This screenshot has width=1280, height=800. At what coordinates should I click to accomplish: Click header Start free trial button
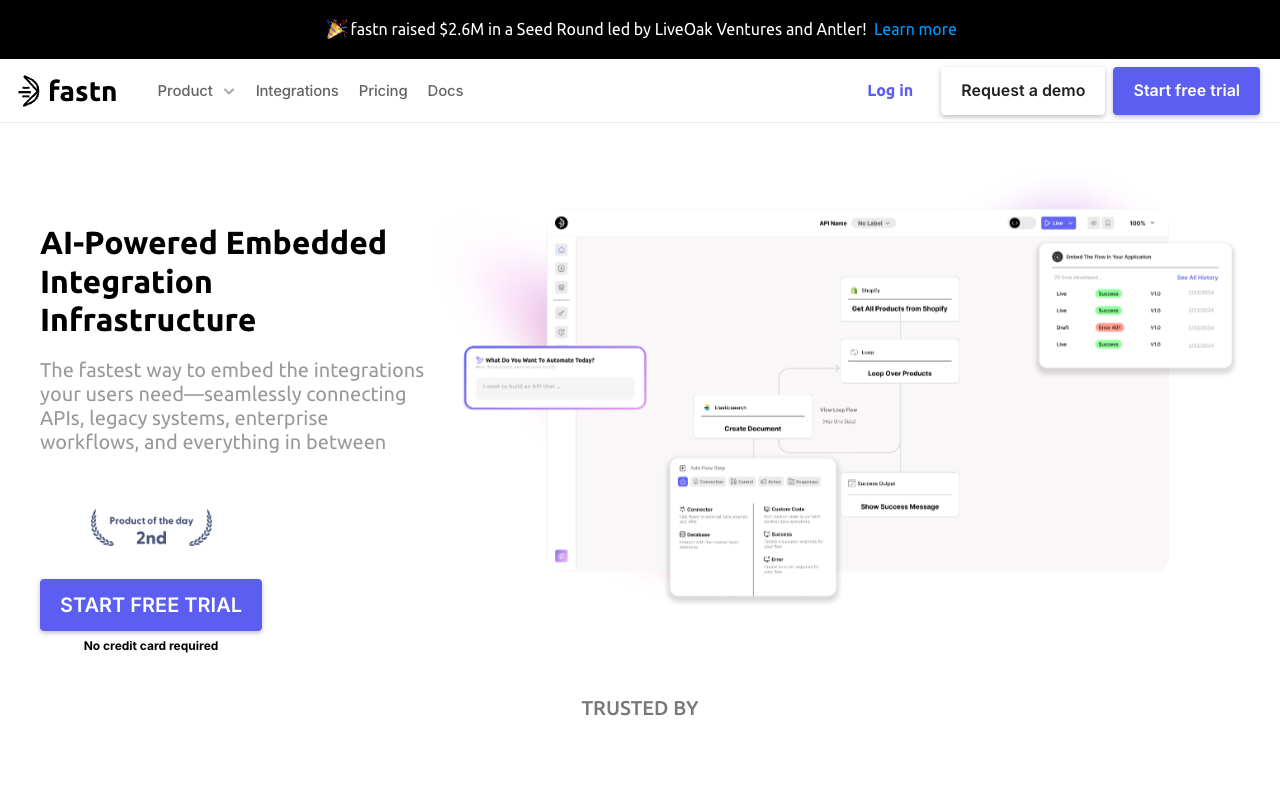[1186, 91]
